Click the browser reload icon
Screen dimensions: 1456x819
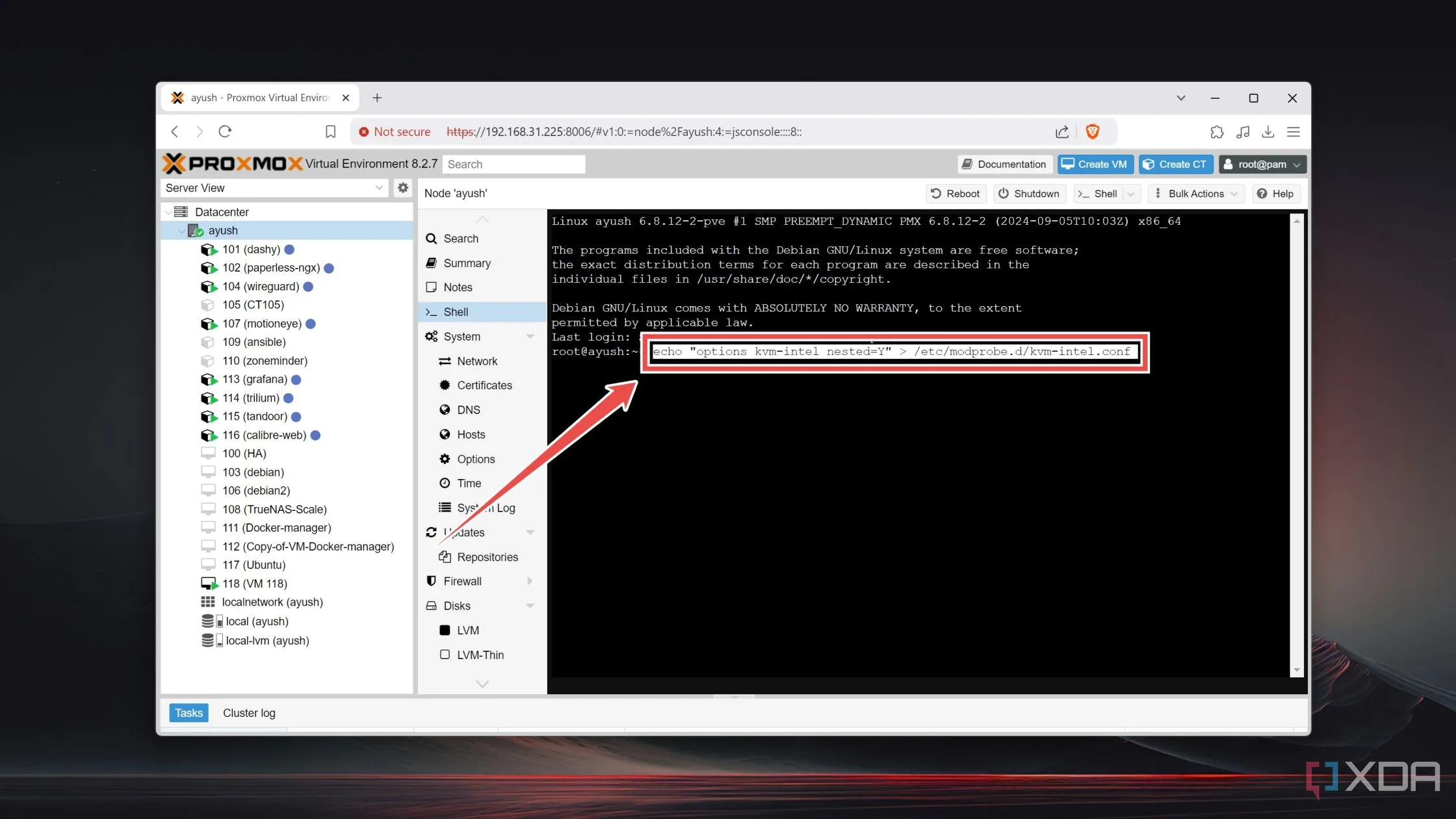pyautogui.click(x=225, y=132)
